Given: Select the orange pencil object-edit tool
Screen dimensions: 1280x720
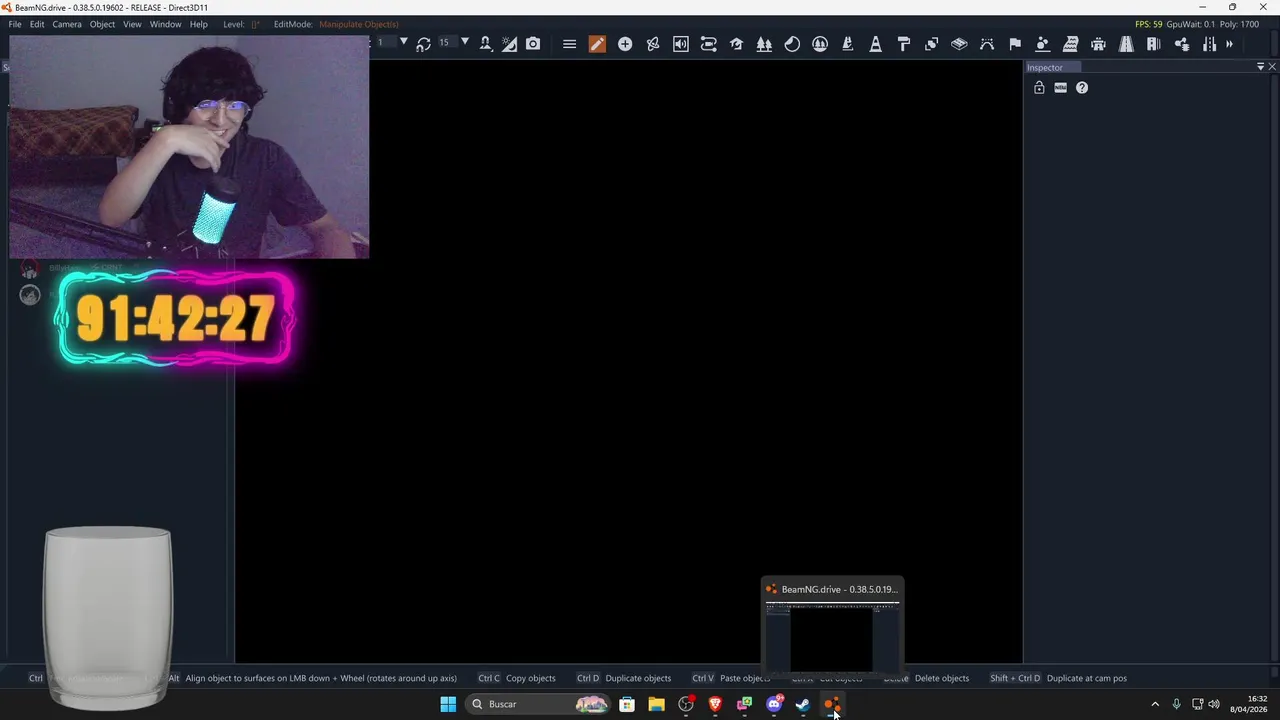Looking at the screenshot, I should (597, 44).
